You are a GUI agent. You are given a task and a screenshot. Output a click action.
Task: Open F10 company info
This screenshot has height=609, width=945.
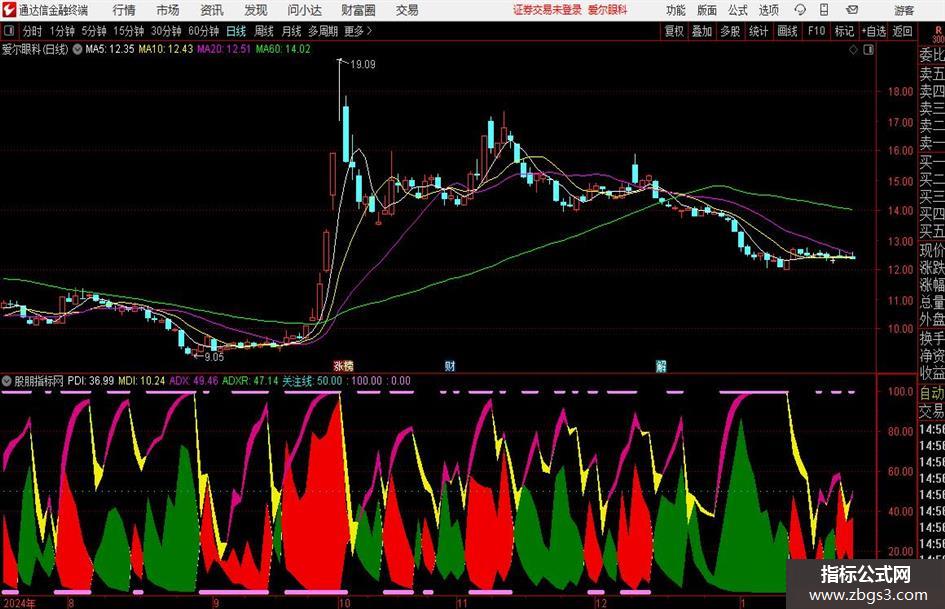point(817,31)
